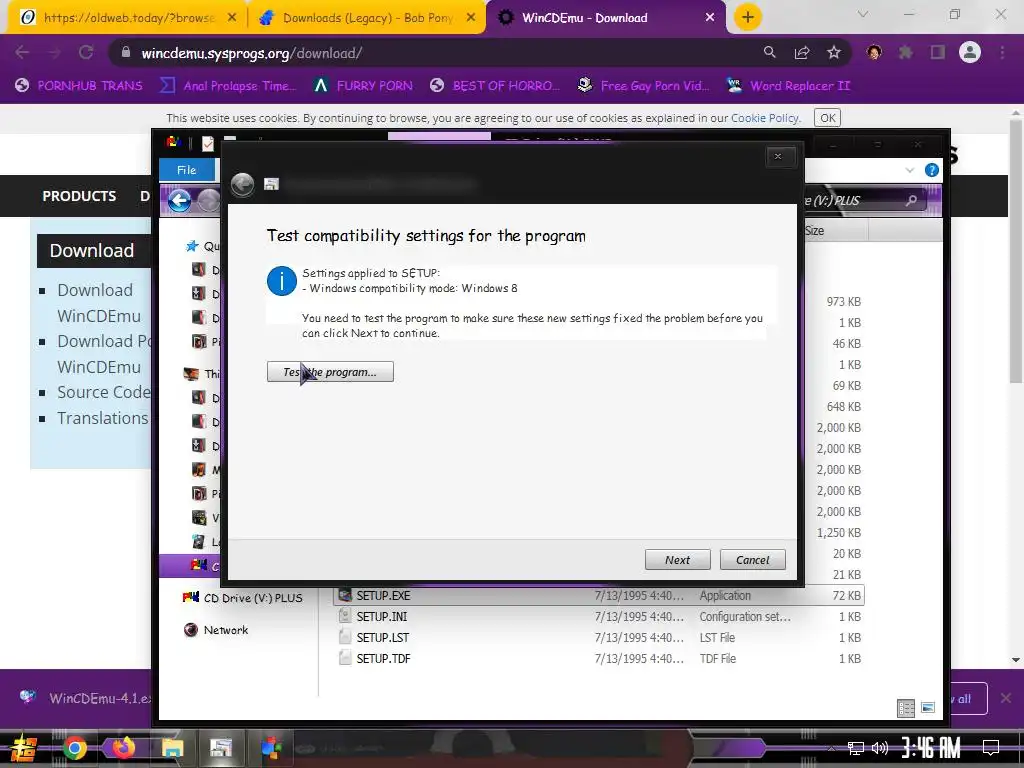Viewport: 1024px width, 768px height.
Task: Select the WinCDEmu - Download tab
Action: click(605, 18)
